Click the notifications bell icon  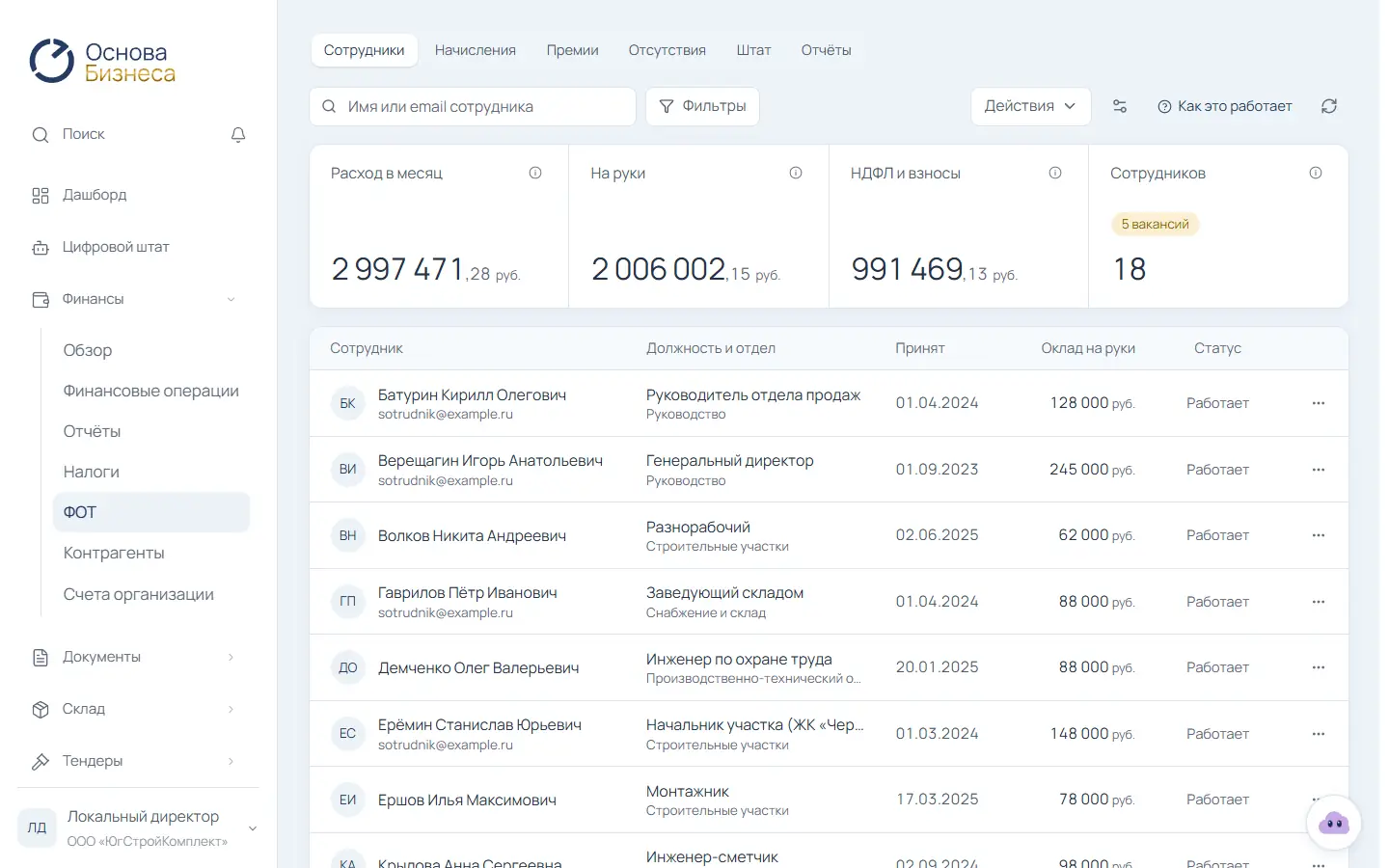pos(238,135)
